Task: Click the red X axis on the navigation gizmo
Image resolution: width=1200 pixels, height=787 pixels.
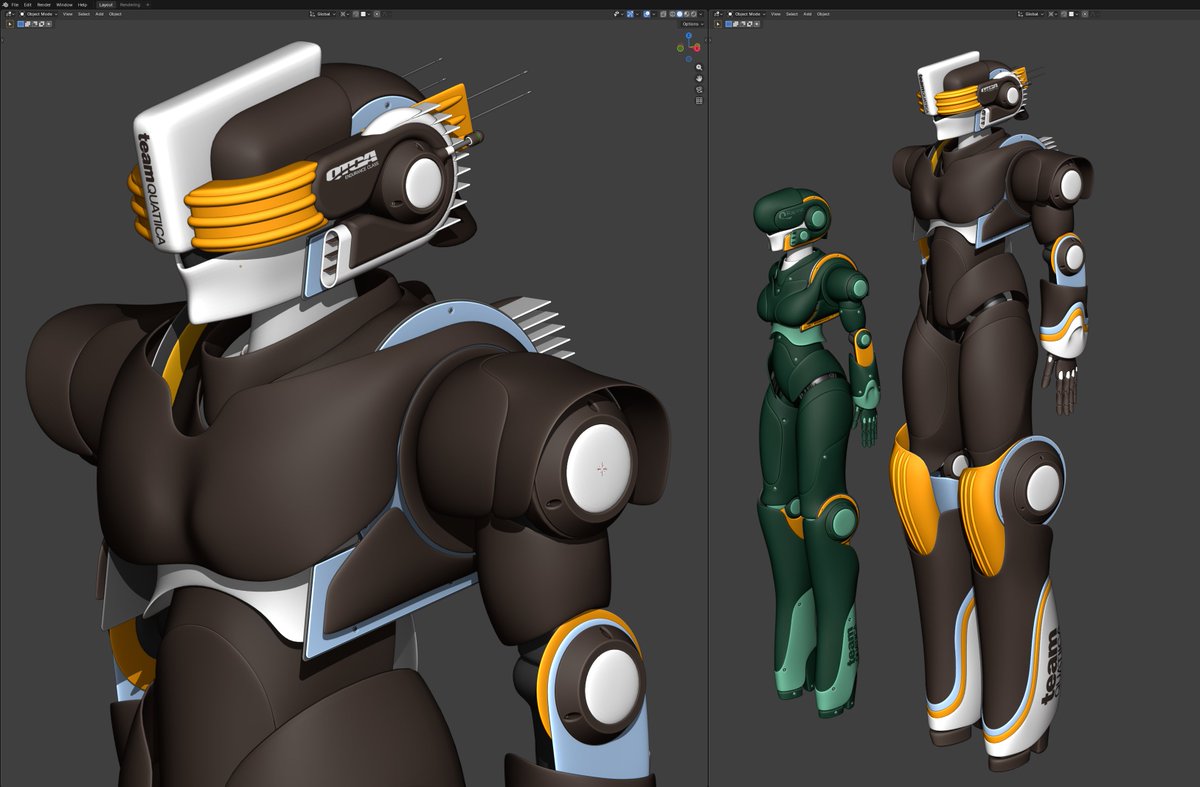Action: pyautogui.click(x=697, y=47)
